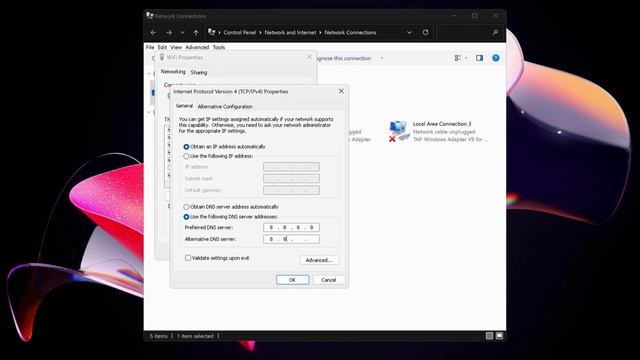
Task: Go forward with the explorer forward arrow
Action: pos(169,32)
